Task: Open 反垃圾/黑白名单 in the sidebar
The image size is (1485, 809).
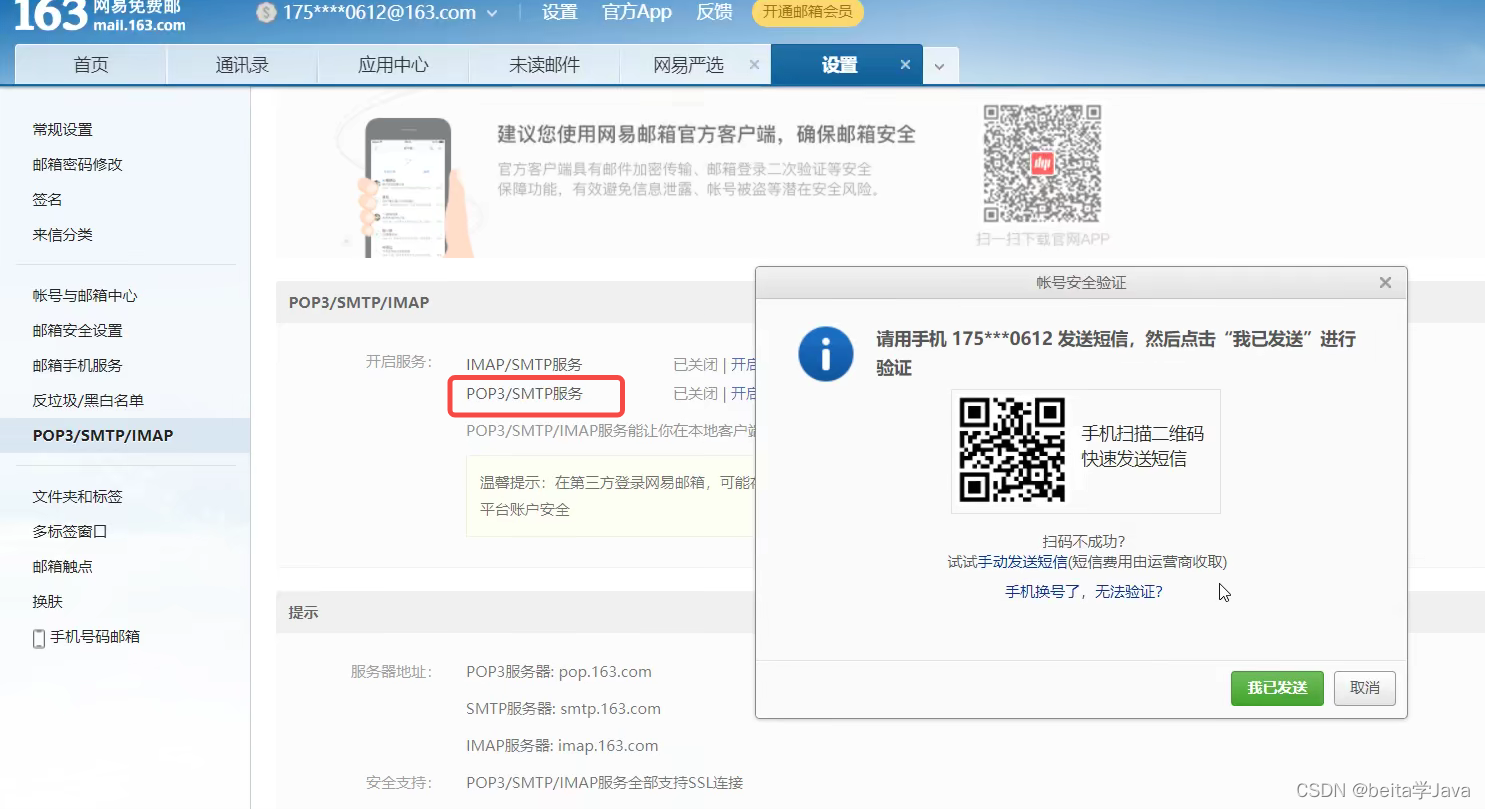Action: pyautogui.click(x=88, y=400)
